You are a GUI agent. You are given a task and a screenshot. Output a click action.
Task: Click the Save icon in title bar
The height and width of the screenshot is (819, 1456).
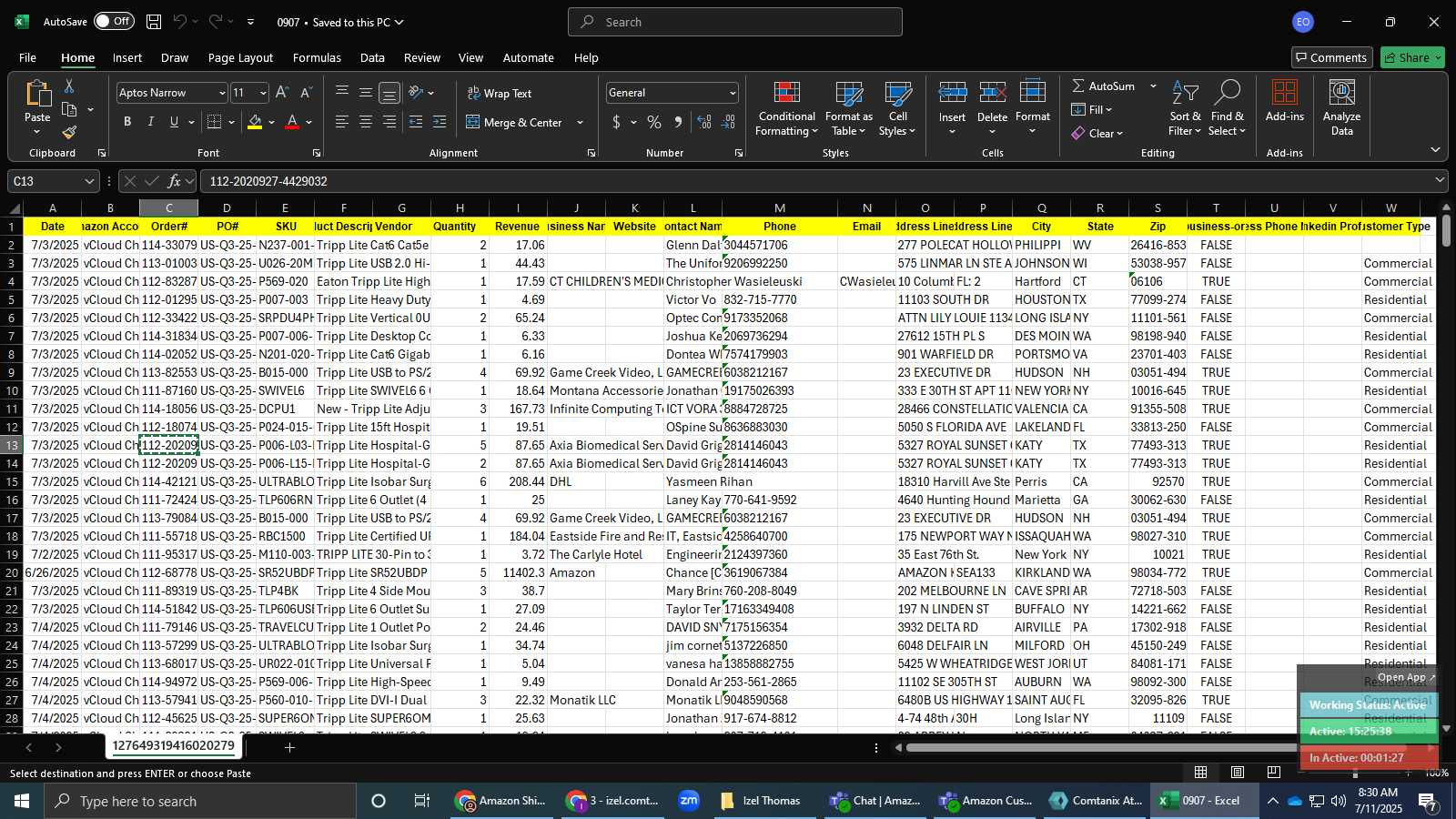(x=154, y=22)
